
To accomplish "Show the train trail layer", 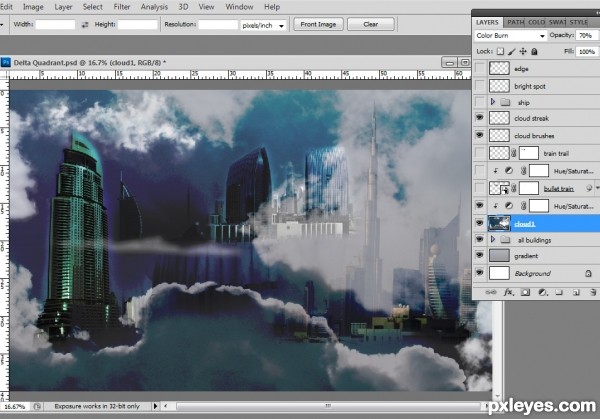I will [479, 153].
